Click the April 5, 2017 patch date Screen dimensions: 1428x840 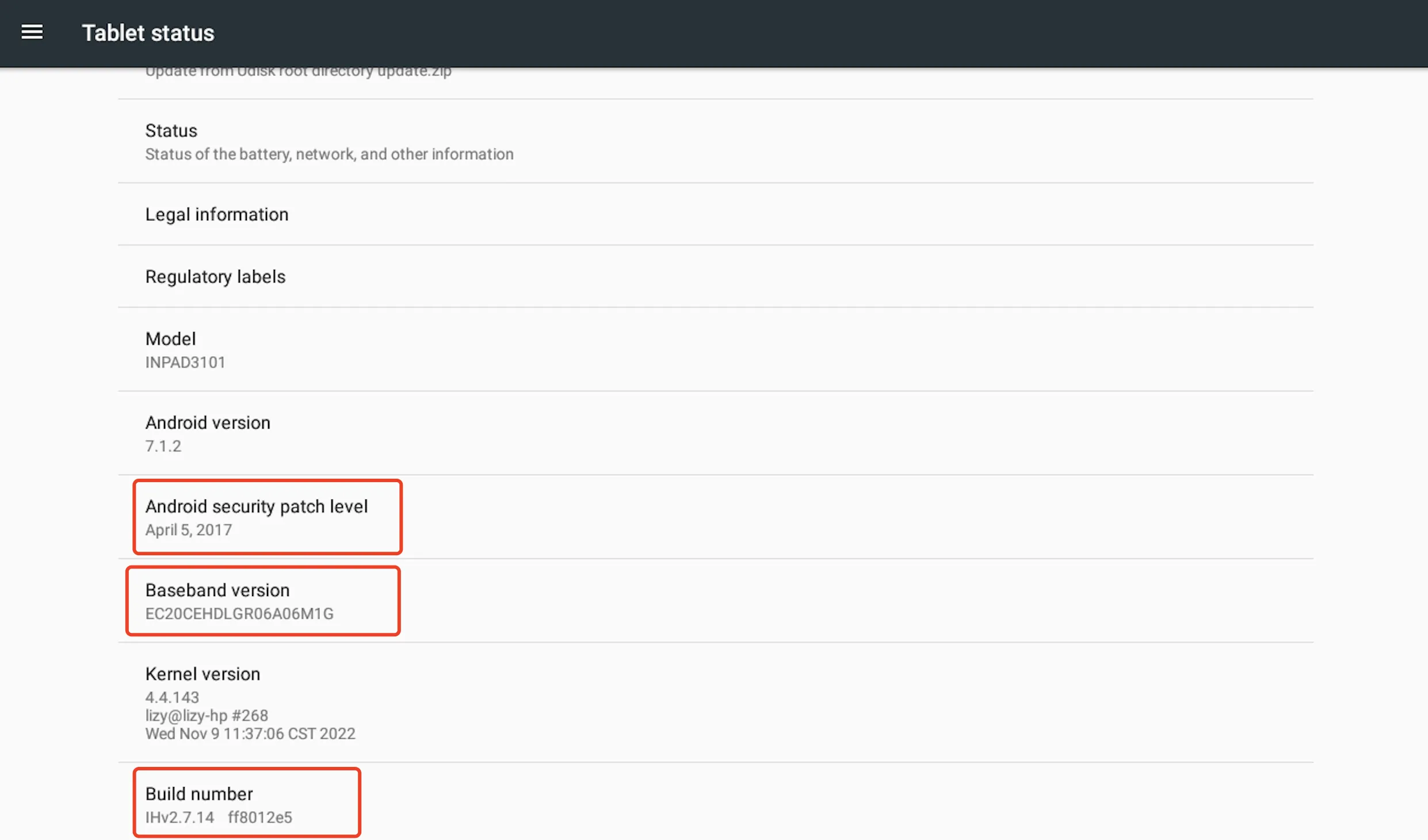tap(188, 530)
